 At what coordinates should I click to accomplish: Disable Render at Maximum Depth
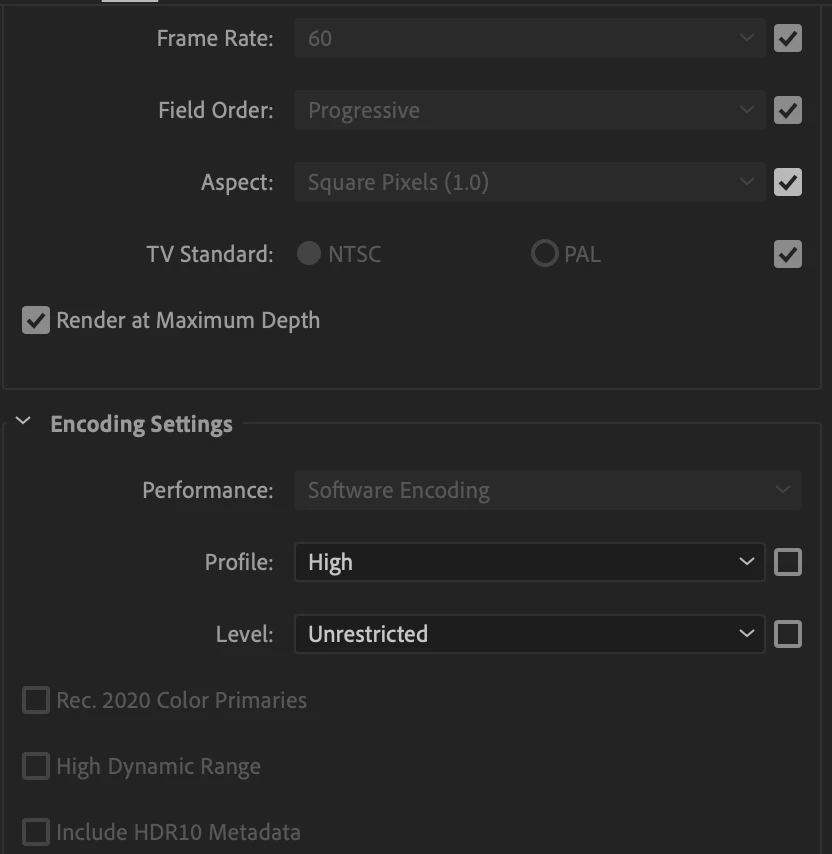(36, 321)
